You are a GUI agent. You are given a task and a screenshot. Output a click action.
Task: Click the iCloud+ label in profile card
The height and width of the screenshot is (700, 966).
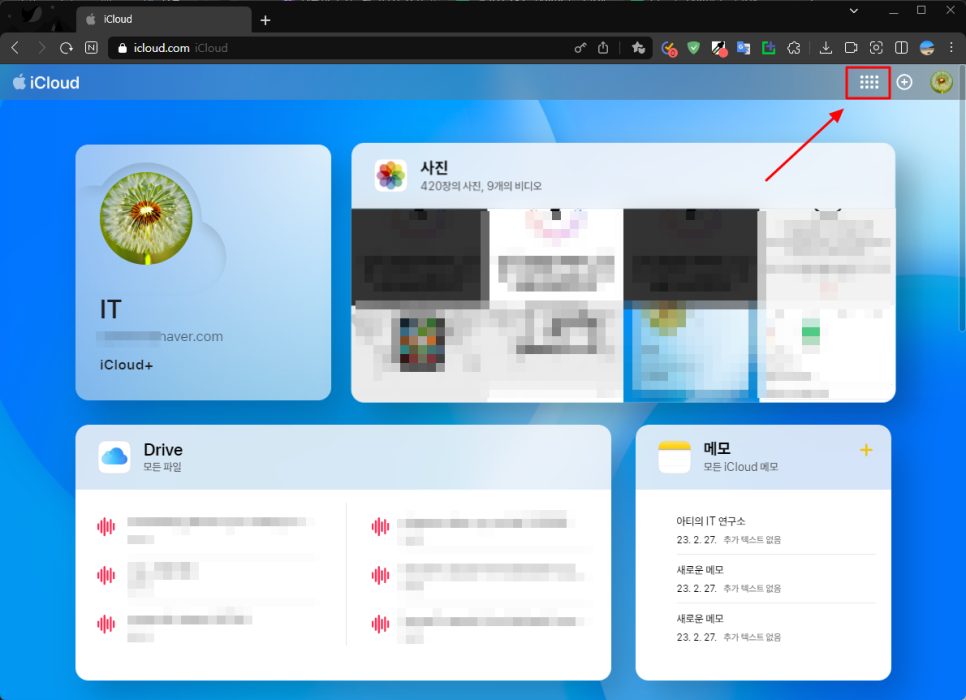click(126, 365)
